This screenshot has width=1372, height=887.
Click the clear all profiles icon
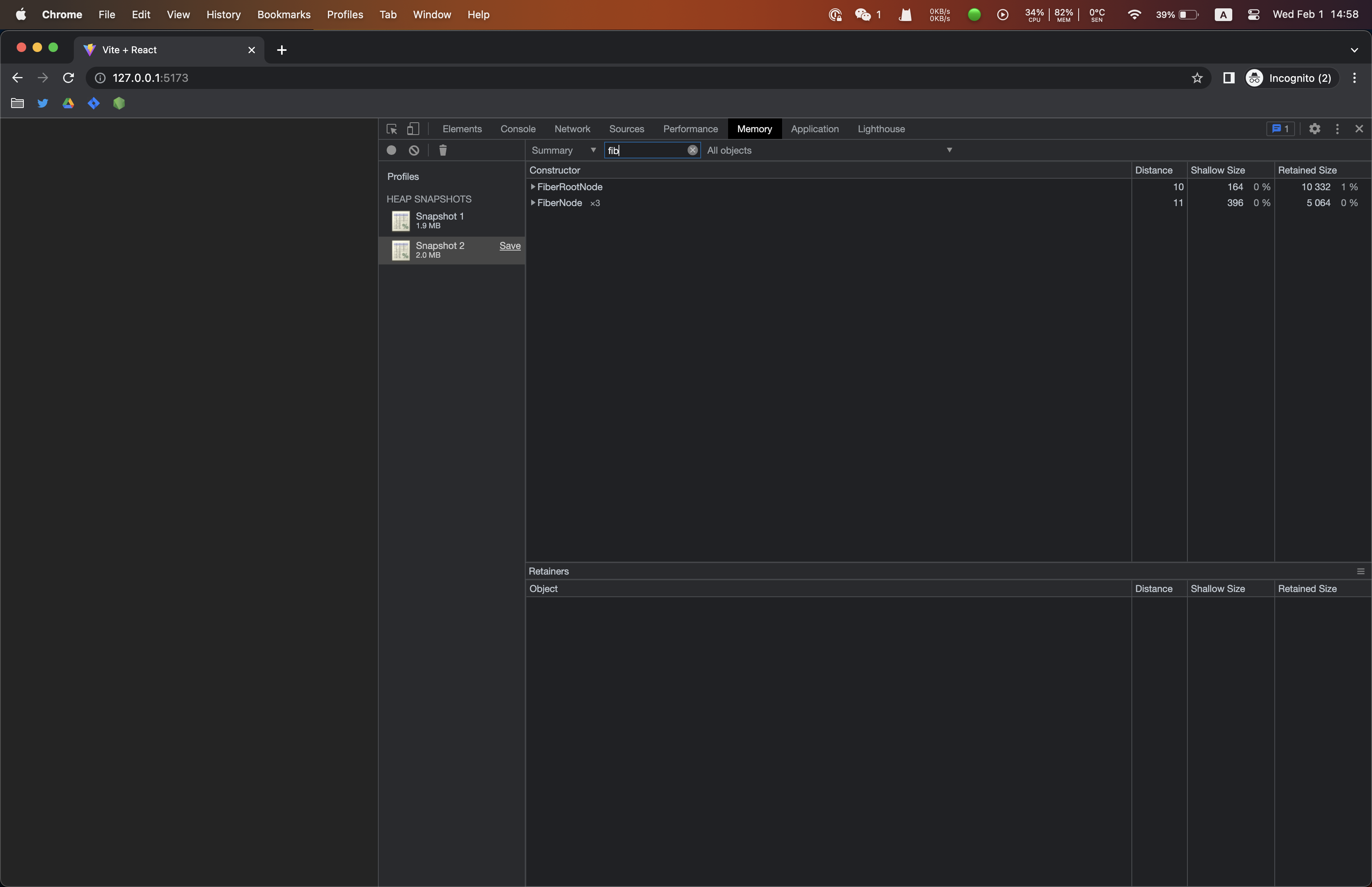point(413,150)
